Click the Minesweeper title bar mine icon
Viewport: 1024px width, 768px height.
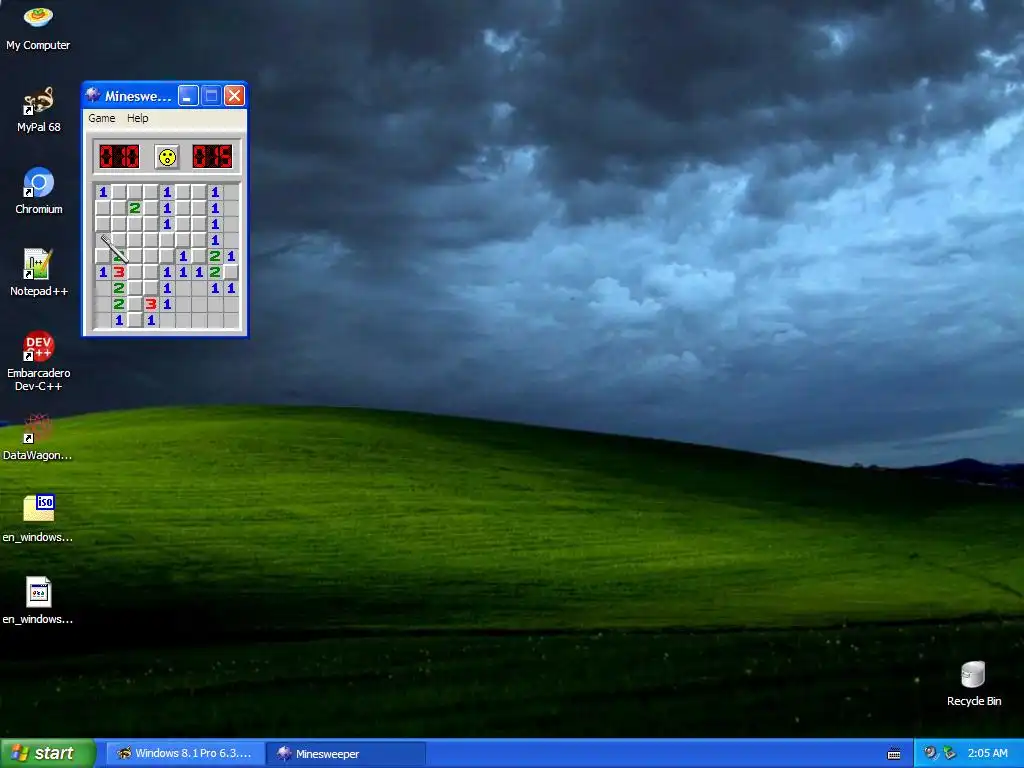tap(93, 95)
